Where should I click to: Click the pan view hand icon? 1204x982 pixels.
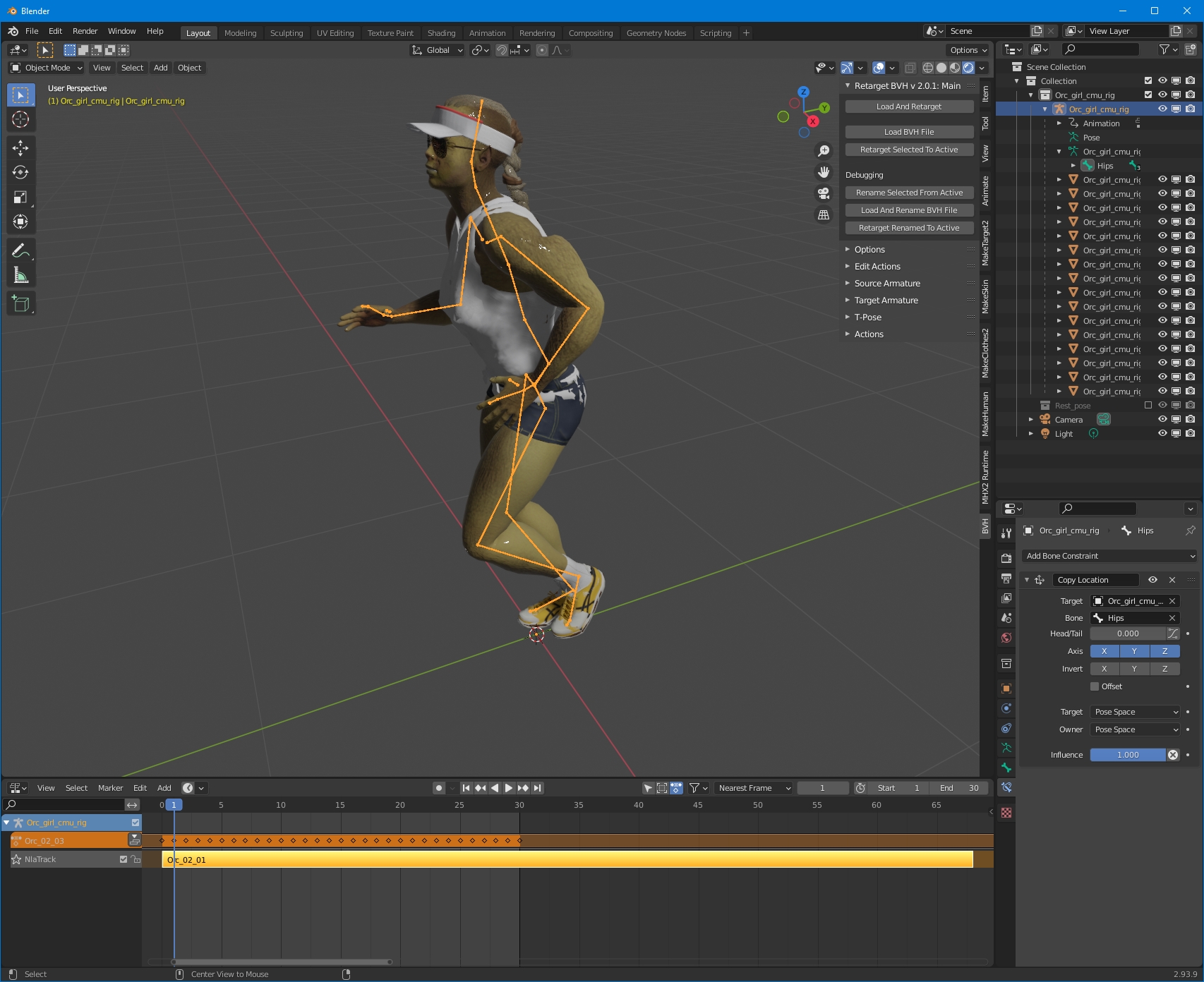point(824,172)
